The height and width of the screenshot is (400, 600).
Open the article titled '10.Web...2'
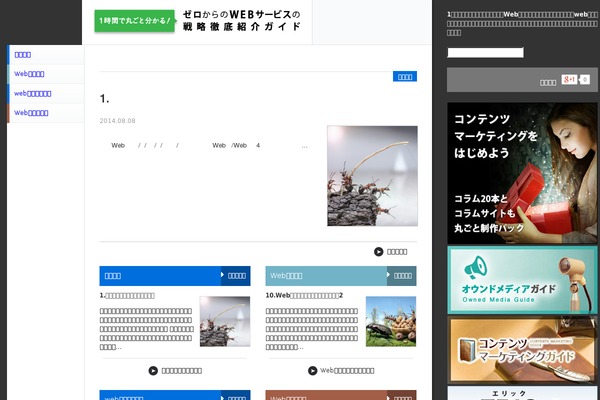[304, 296]
